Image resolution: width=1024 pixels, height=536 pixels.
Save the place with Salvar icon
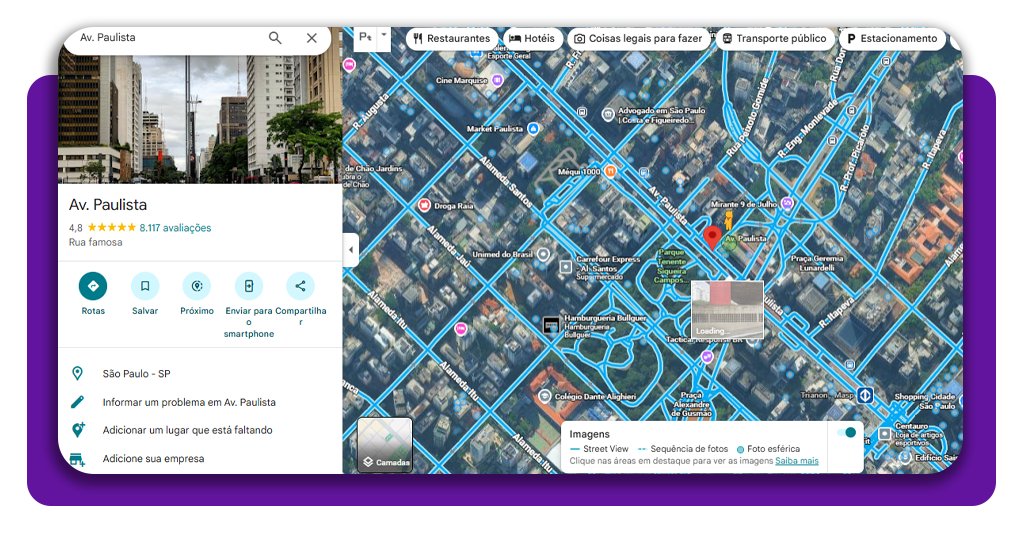coord(145,286)
